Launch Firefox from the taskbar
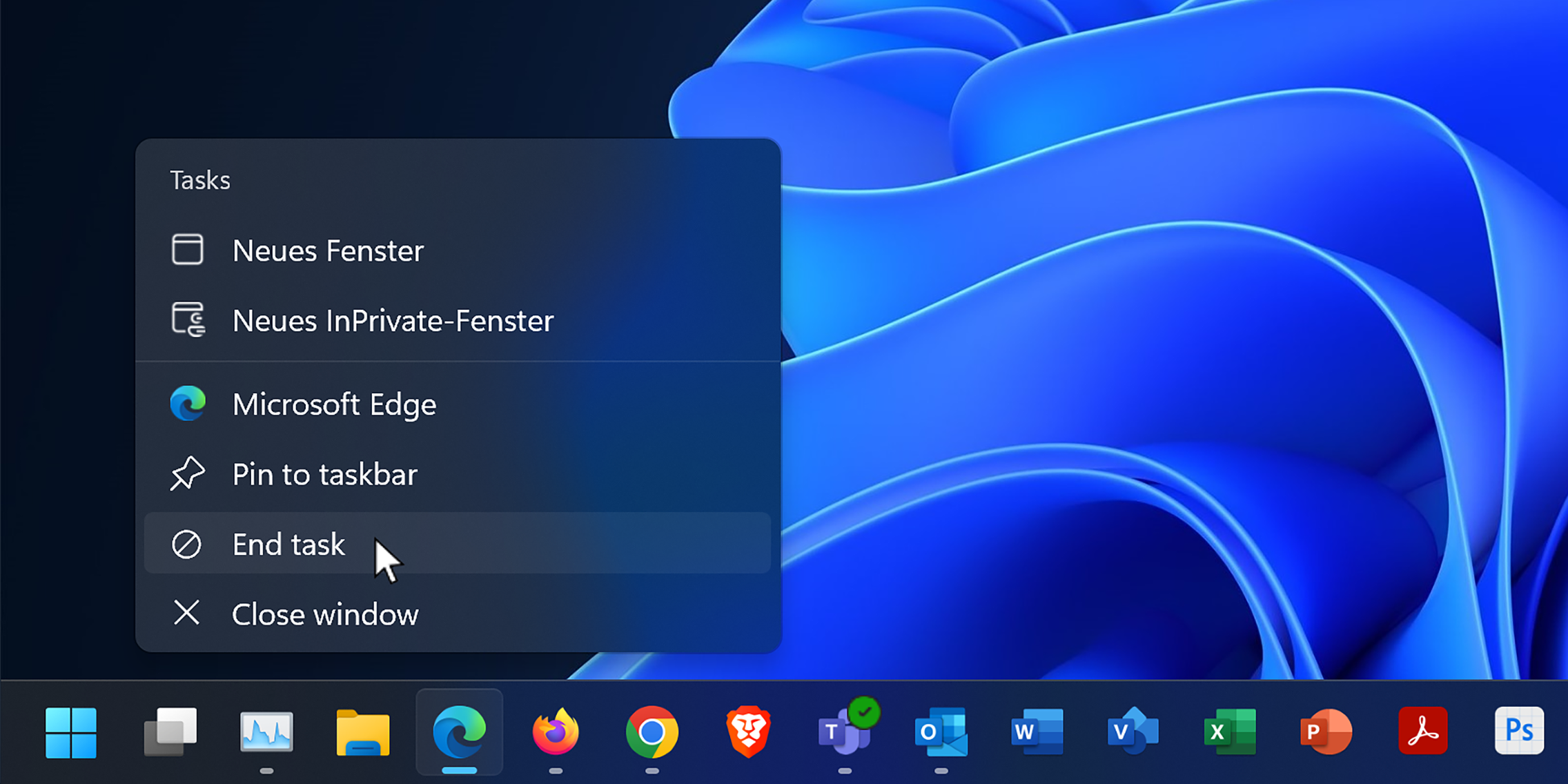 pos(556,732)
